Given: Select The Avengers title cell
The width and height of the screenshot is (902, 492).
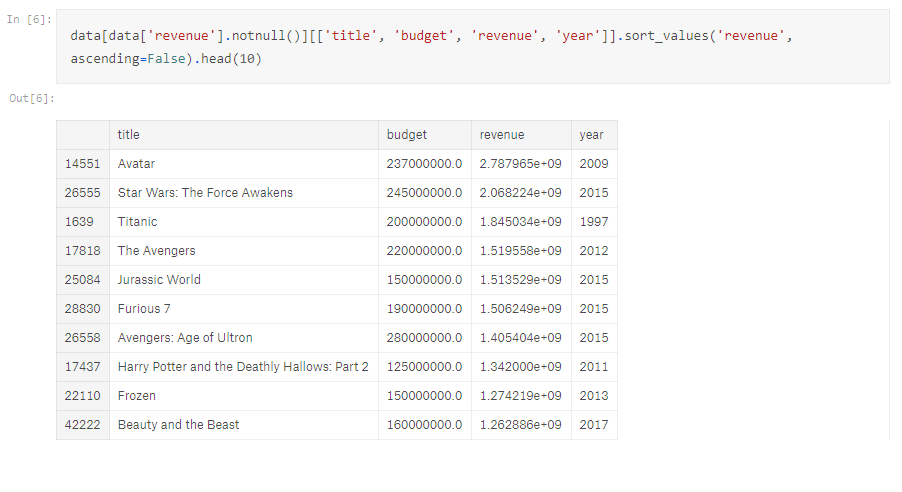Looking at the screenshot, I should coord(244,251).
